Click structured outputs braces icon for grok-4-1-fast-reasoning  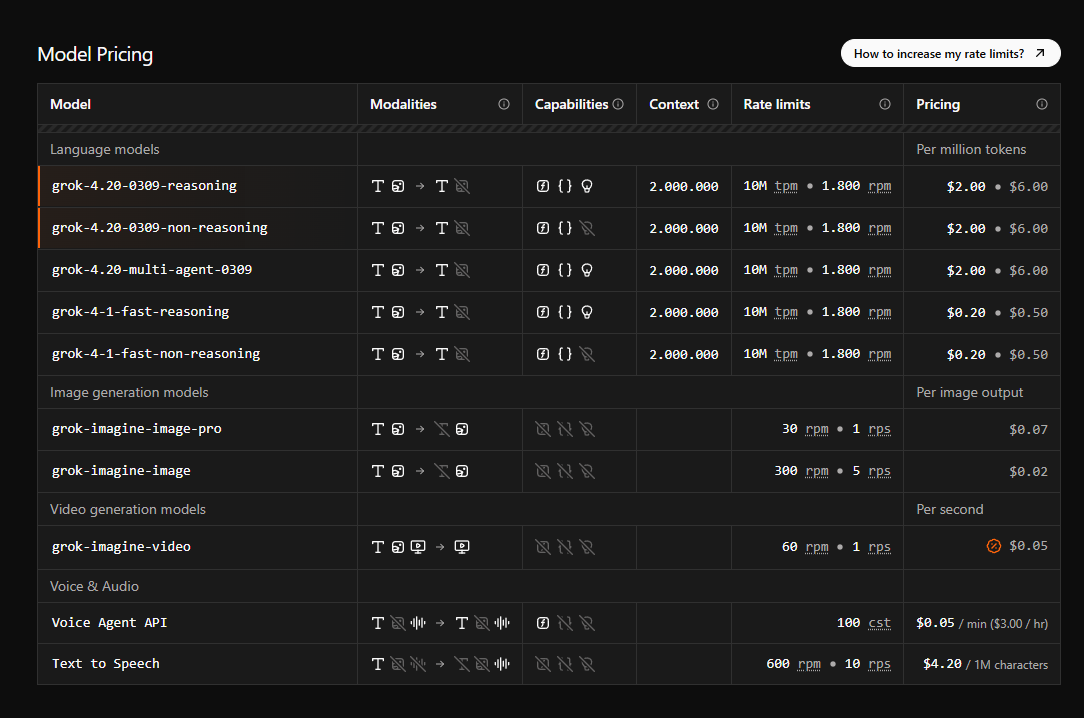(x=565, y=312)
